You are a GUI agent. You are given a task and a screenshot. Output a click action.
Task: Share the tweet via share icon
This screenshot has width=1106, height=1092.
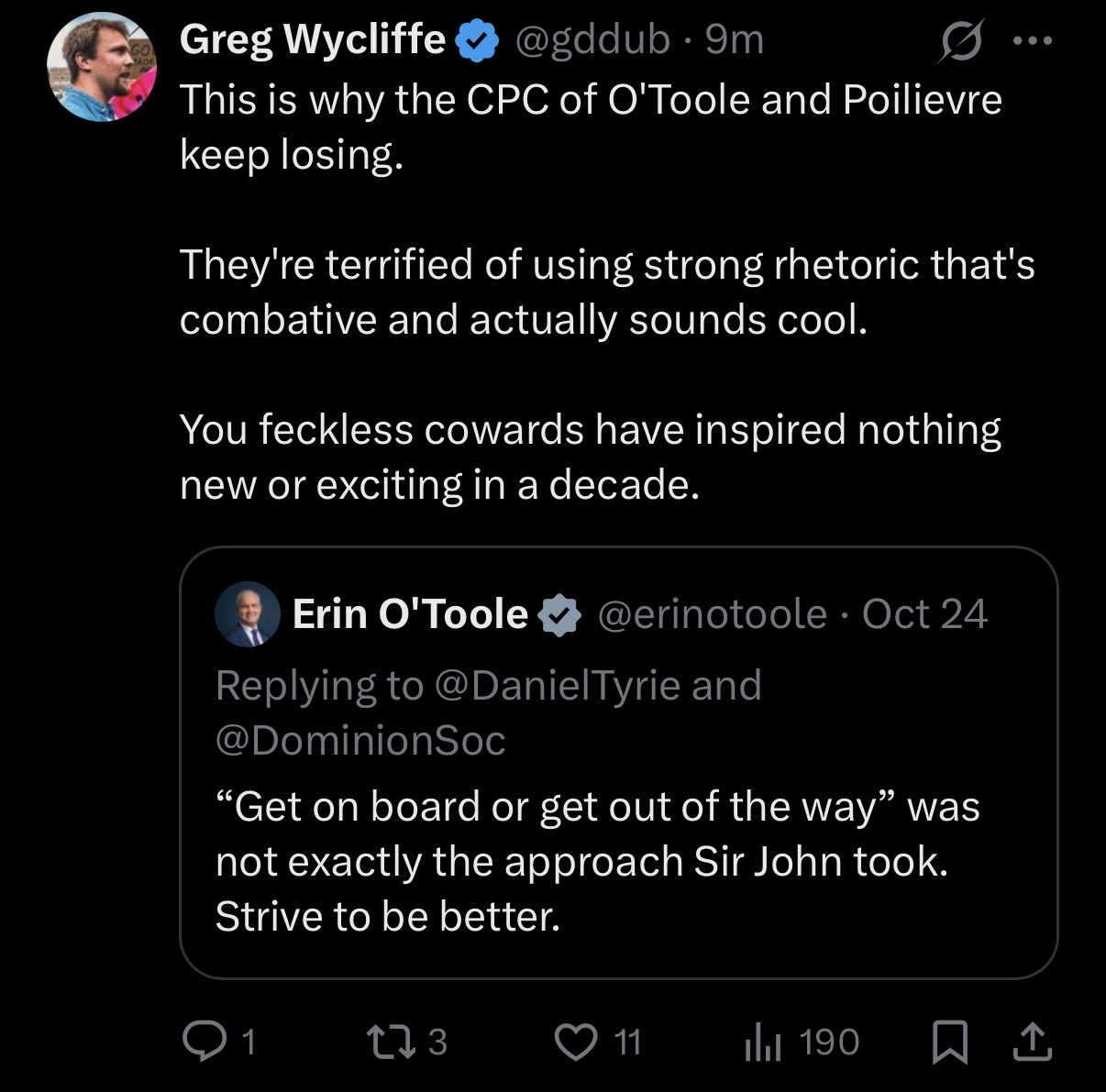pos(1032,1042)
